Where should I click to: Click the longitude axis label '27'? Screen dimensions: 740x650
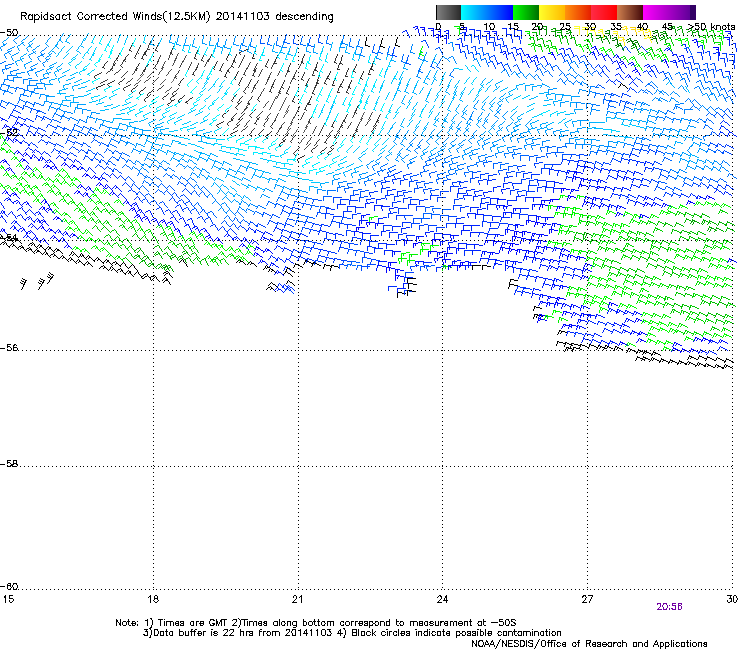[587, 599]
